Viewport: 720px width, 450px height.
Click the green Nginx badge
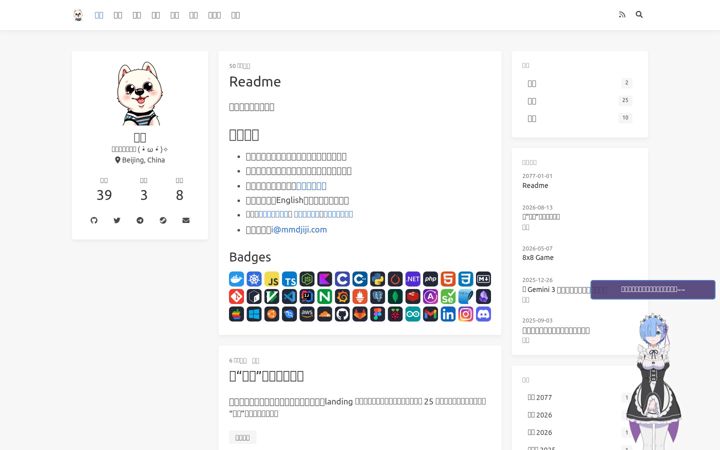coord(325,297)
